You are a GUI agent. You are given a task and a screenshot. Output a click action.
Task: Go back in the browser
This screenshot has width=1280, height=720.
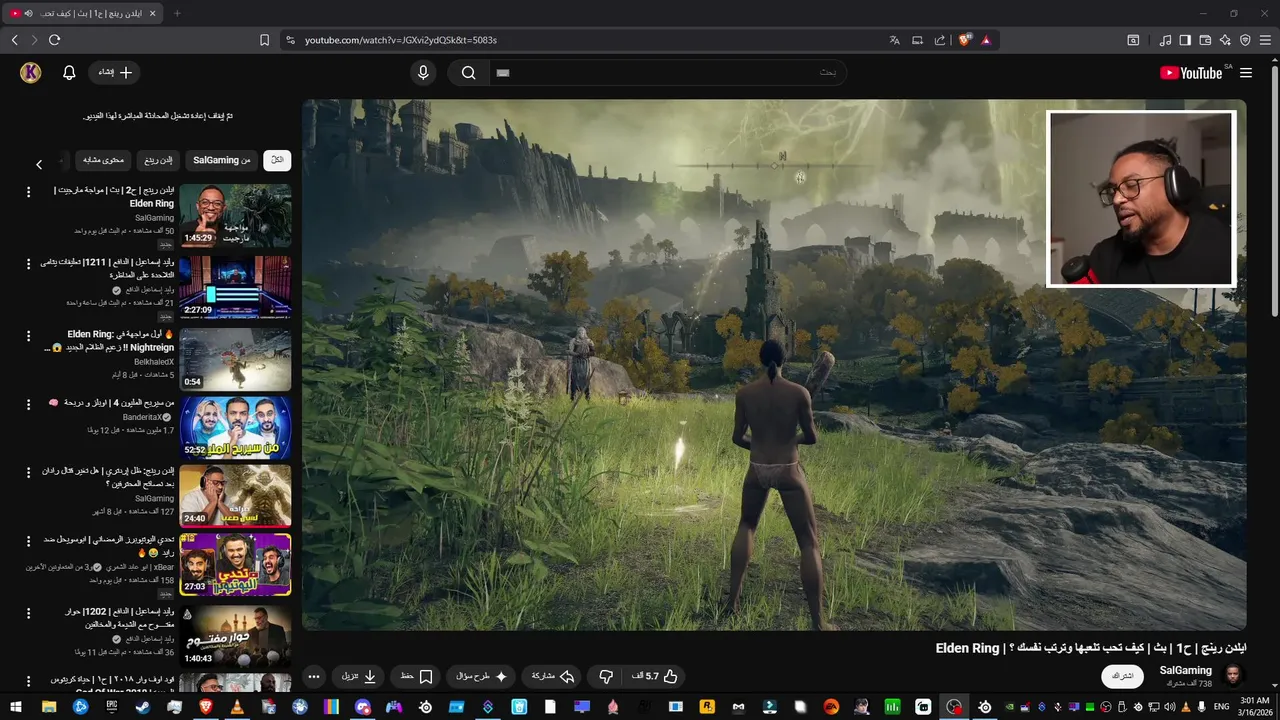(x=14, y=40)
